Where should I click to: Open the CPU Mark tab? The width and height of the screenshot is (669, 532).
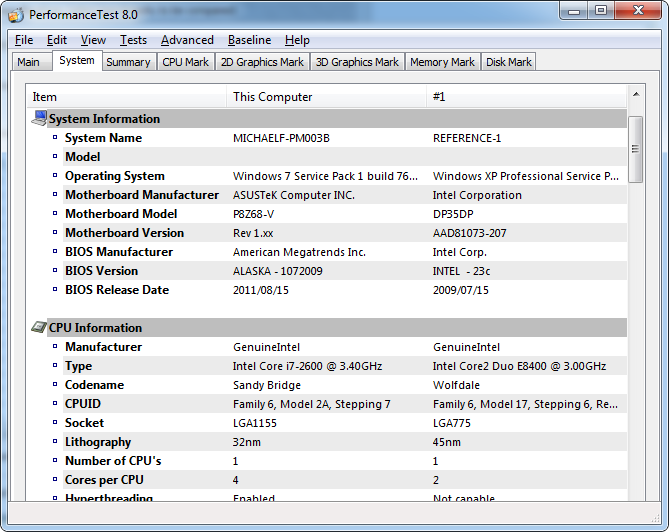[x=186, y=62]
